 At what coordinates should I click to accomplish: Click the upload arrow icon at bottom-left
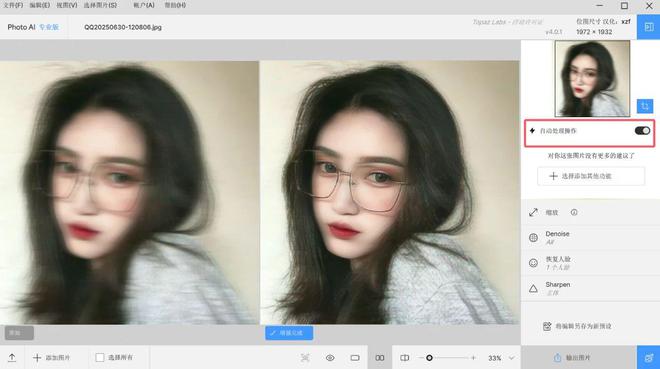(12, 358)
